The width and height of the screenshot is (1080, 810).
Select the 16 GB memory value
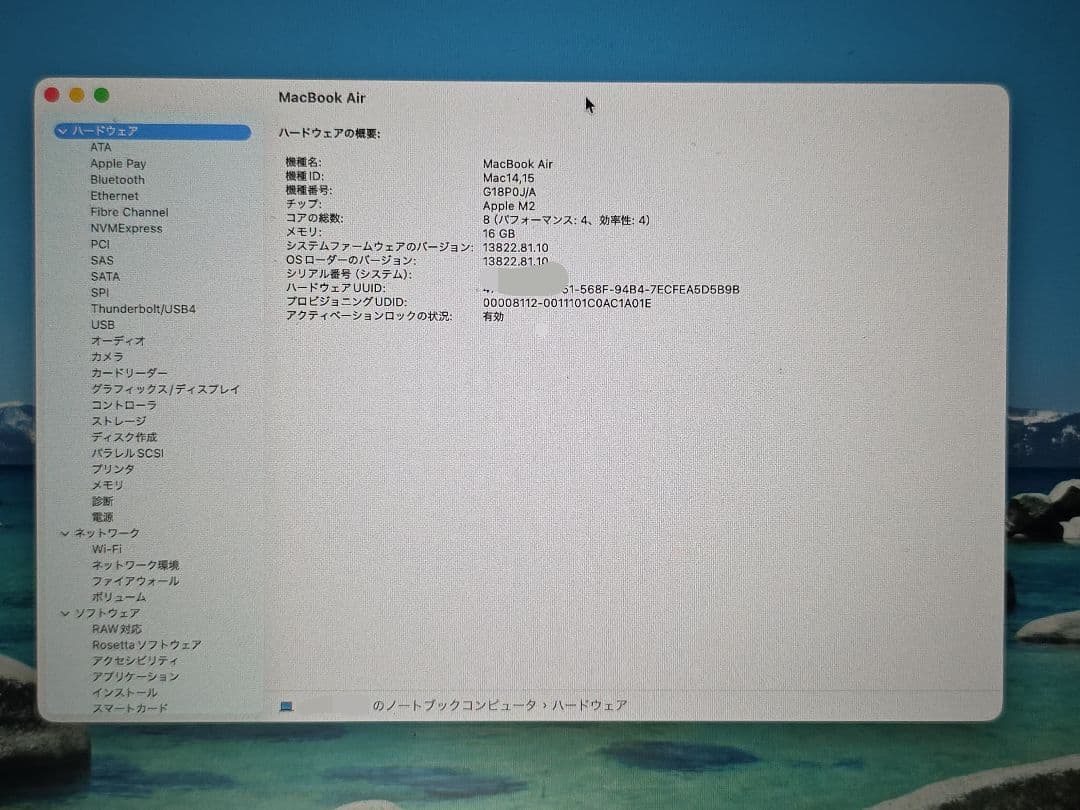coord(499,233)
